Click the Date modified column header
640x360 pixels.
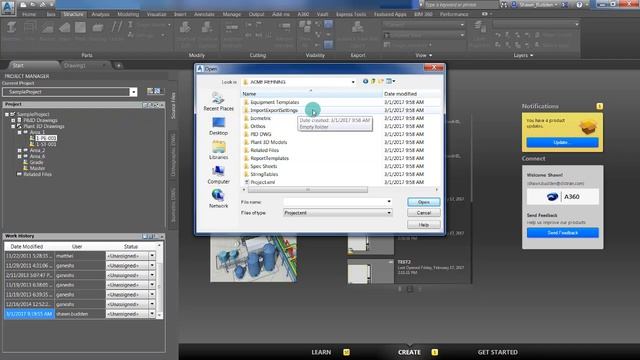click(x=411, y=94)
